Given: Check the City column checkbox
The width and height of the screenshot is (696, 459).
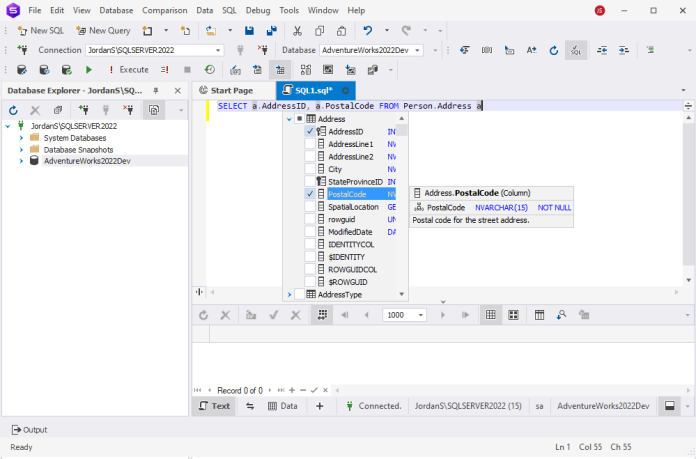Looking at the screenshot, I should (310, 169).
